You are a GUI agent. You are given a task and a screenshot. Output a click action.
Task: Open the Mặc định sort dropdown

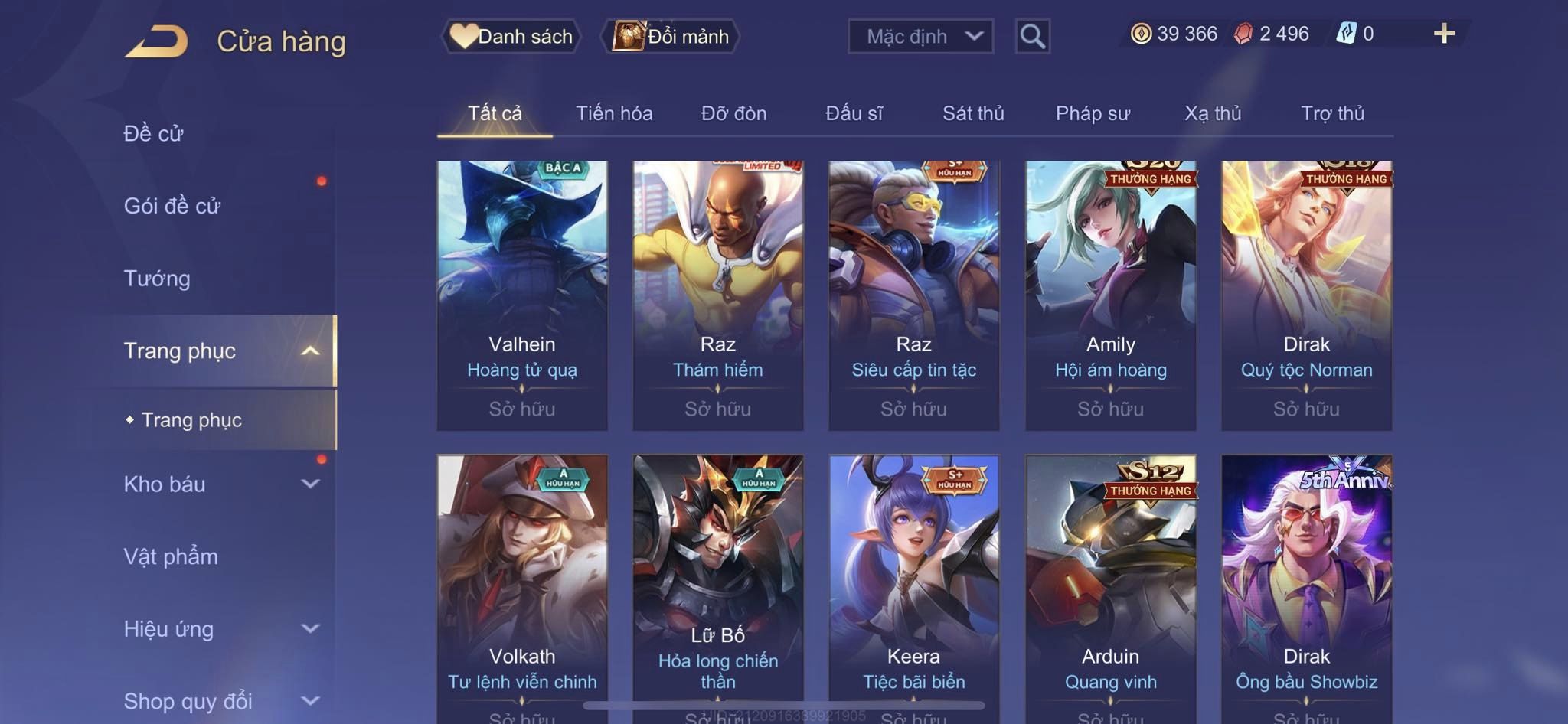(x=920, y=36)
